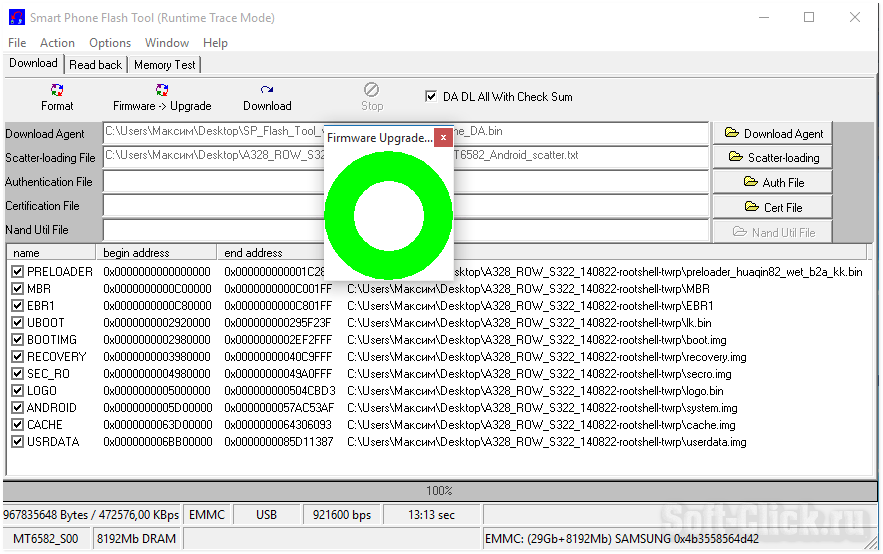Uncheck the PRELOADER partition checkbox
Screen dimensions: 883x554
click(x=17, y=272)
